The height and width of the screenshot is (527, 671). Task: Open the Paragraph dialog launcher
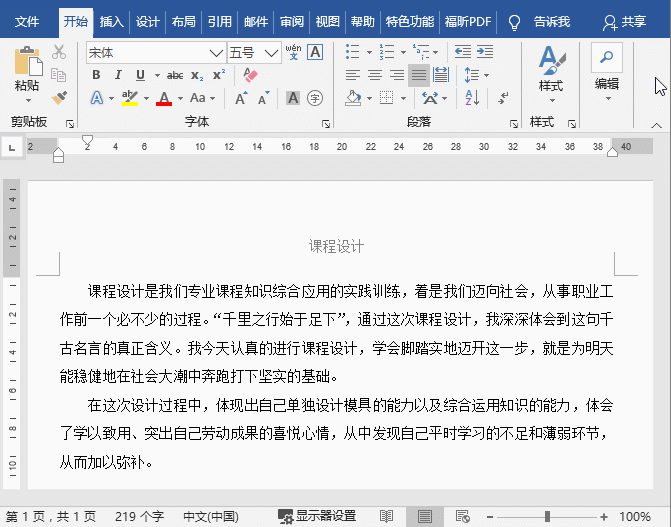tap(514, 124)
